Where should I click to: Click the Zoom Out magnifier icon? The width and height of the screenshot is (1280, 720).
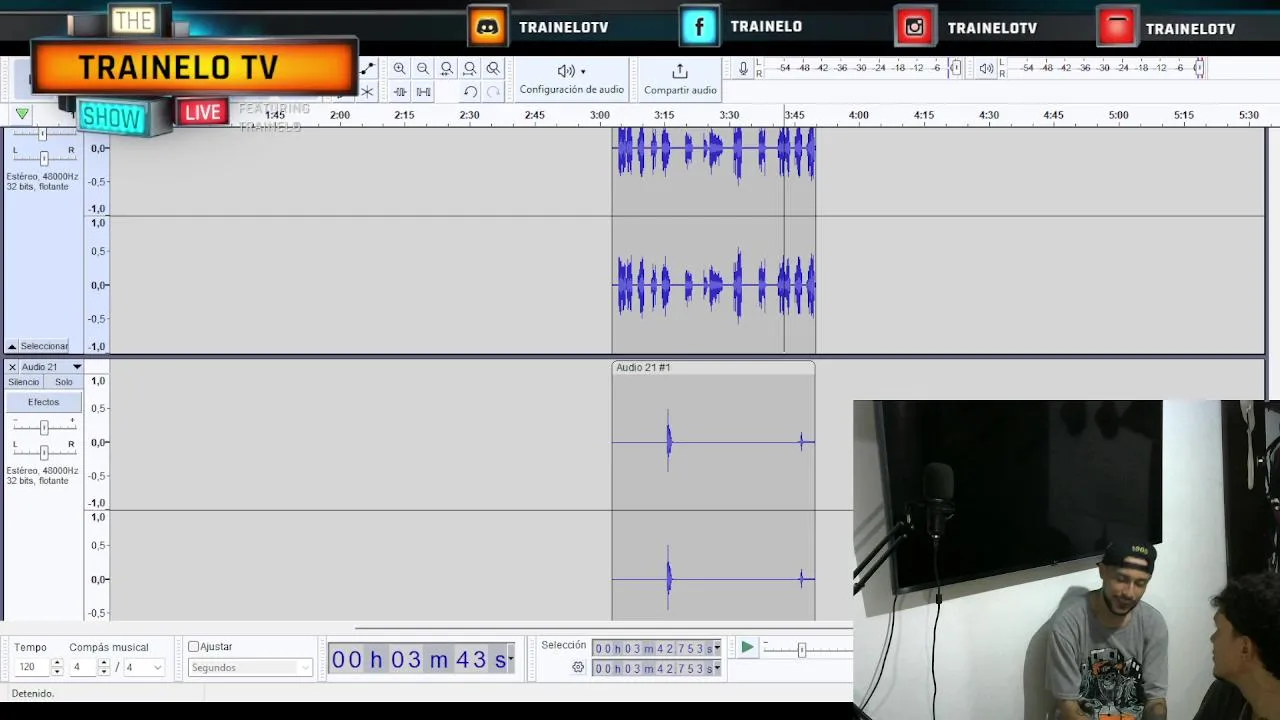coord(423,69)
